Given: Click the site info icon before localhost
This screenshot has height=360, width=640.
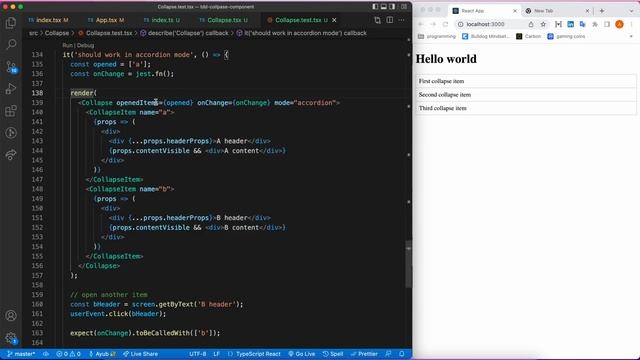Looking at the screenshot, I should pos(460,24).
